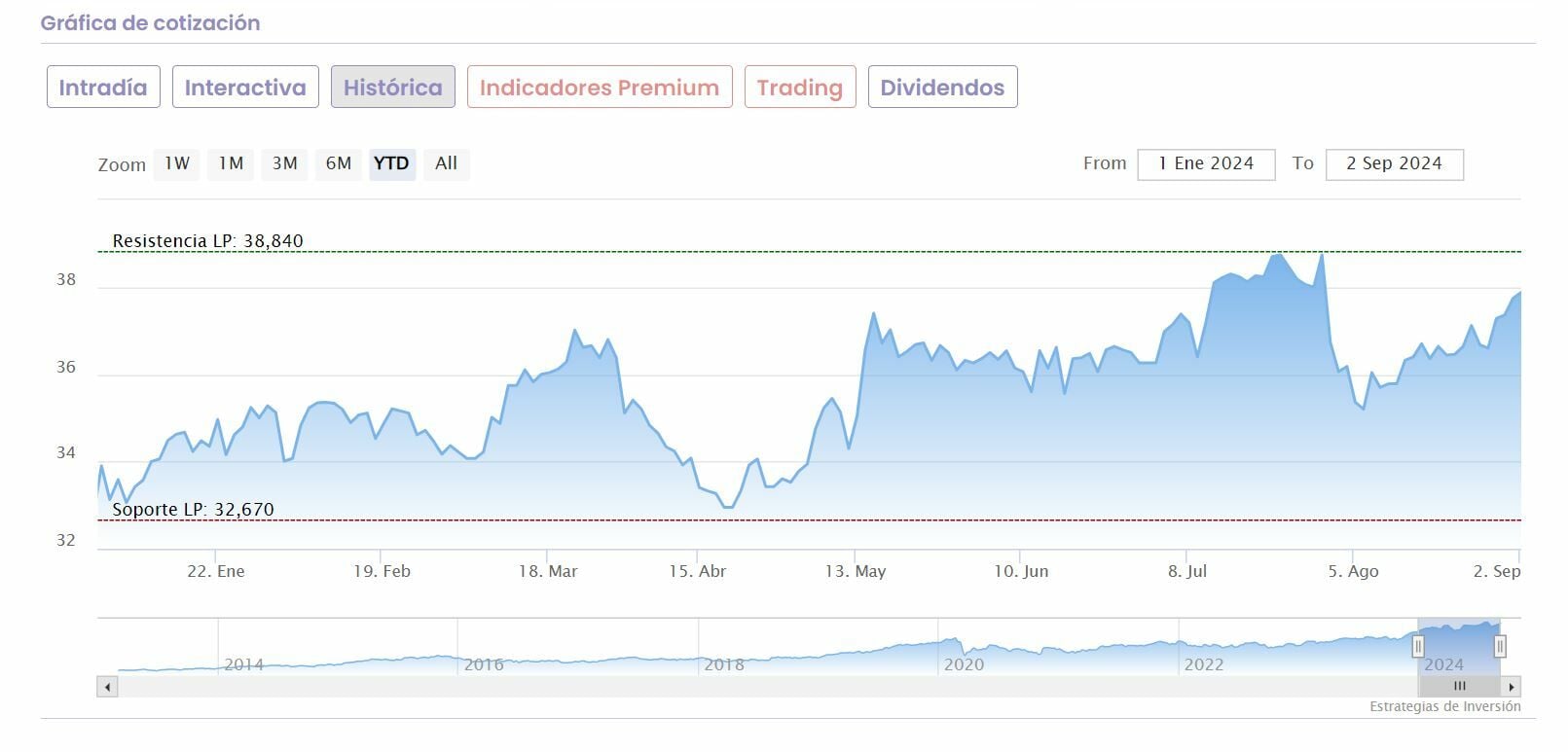
Task: Choose the 6M zoom option
Action: pos(338,163)
